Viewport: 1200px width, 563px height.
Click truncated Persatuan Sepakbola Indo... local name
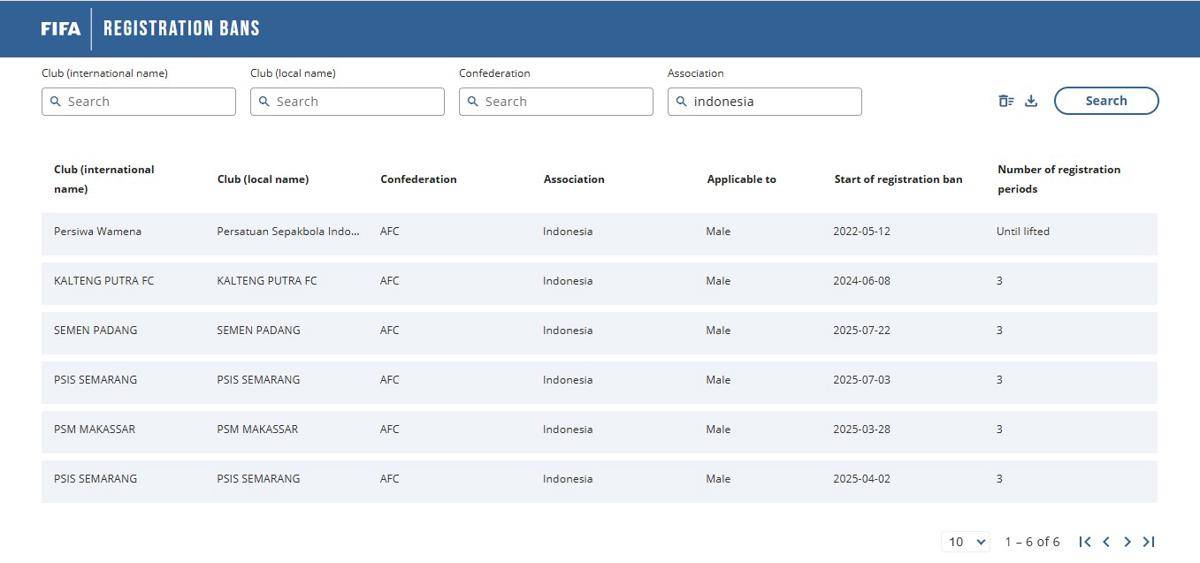click(x=288, y=231)
